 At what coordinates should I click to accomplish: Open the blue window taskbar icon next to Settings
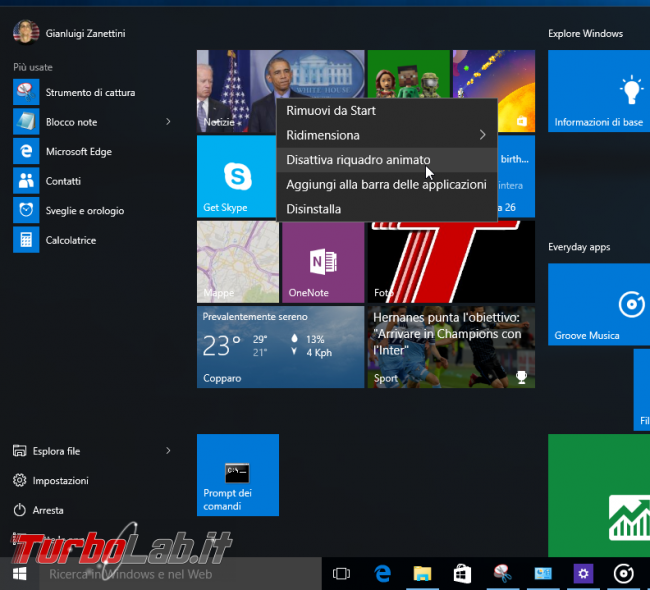click(543, 574)
